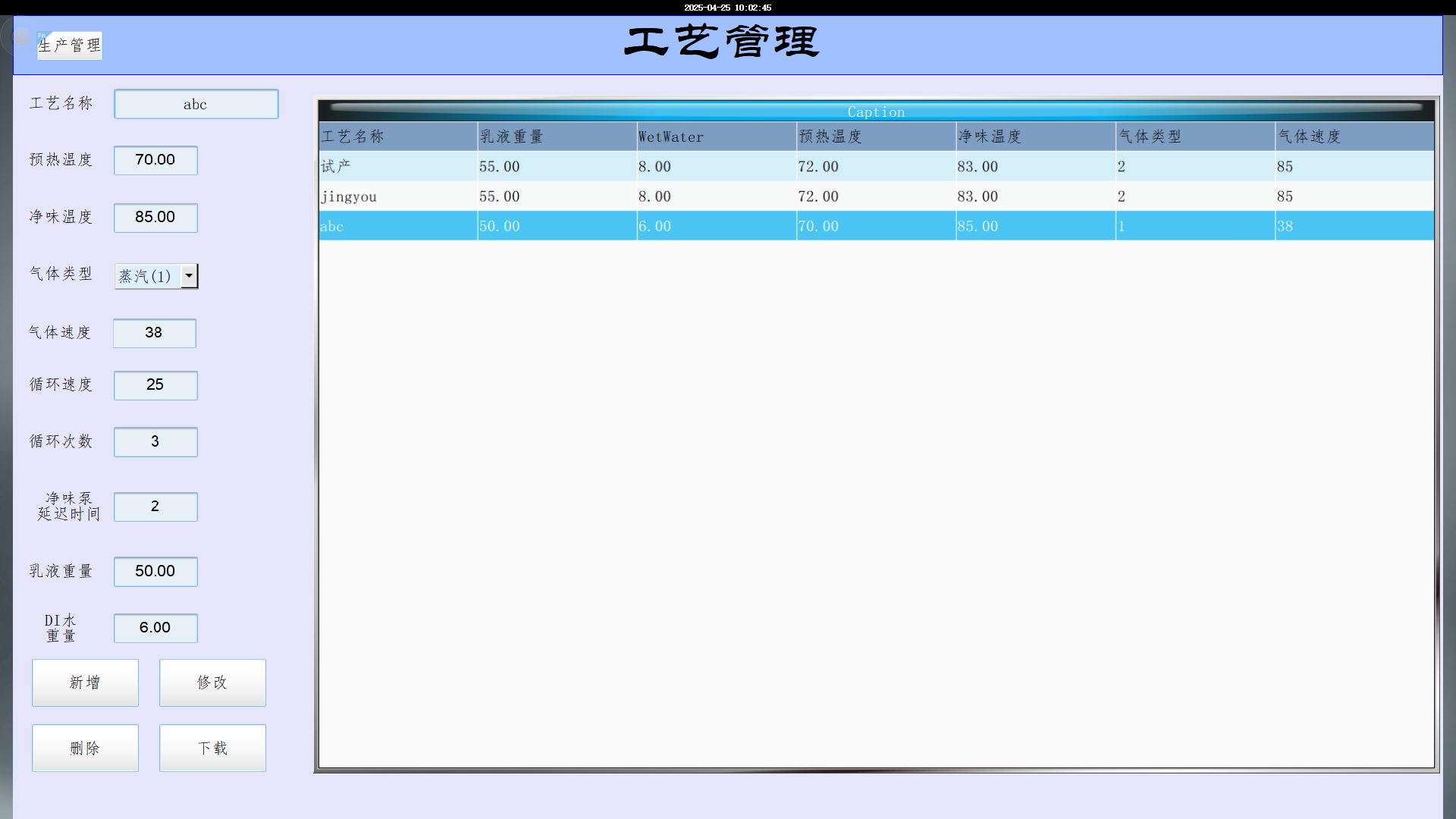Viewport: 1456px width, 819px height.
Task: Click the 工艺名称 input field containing abc
Action: (196, 104)
